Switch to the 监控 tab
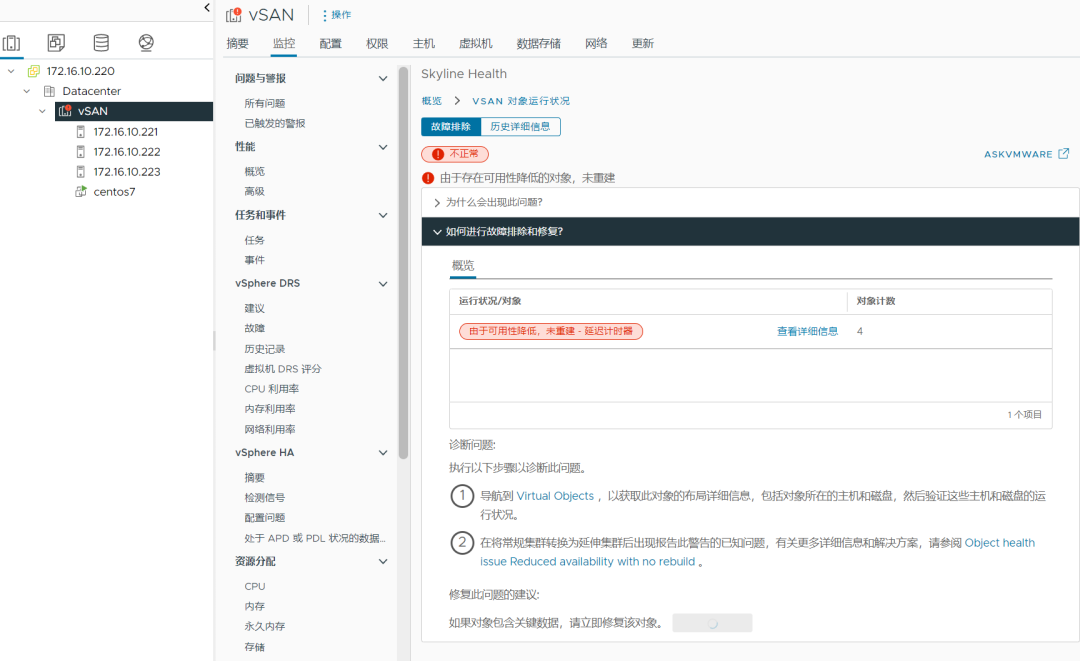 (x=284, y=43)
